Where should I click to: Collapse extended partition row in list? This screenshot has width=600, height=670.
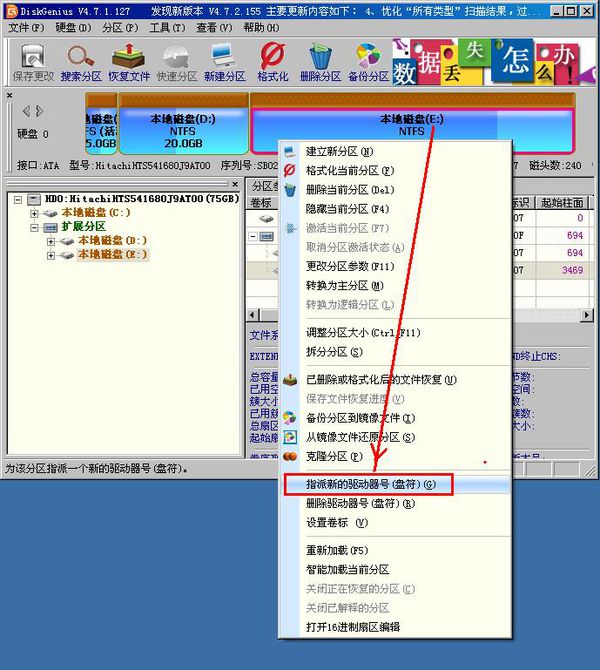pos(253,236)
